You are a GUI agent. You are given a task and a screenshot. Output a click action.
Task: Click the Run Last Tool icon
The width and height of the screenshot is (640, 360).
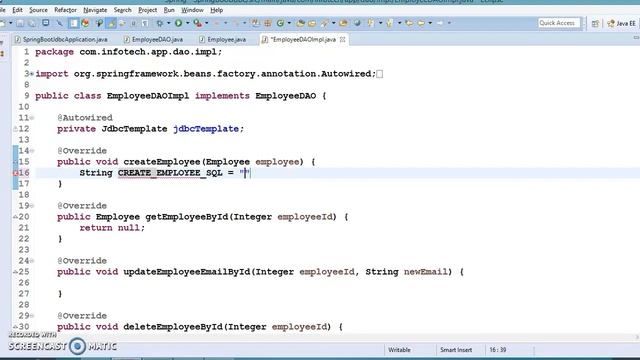(198, 23)
